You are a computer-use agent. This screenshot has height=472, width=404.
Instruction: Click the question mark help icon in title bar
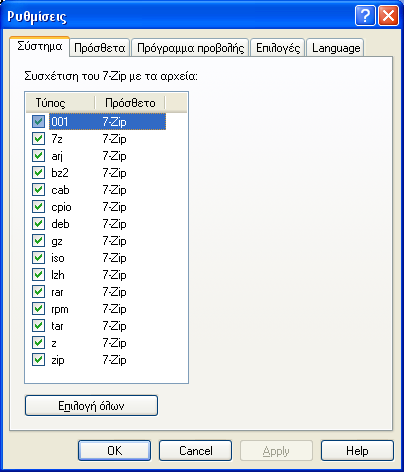(x=365, y=15)
